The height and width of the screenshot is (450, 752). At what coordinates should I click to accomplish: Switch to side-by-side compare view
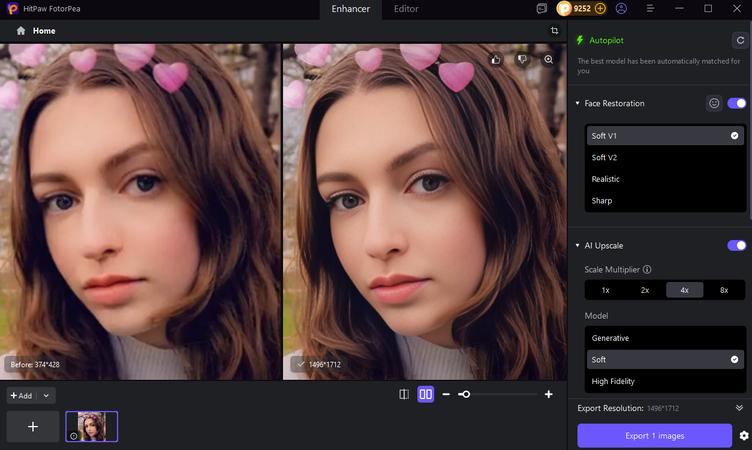coord(425,394)
